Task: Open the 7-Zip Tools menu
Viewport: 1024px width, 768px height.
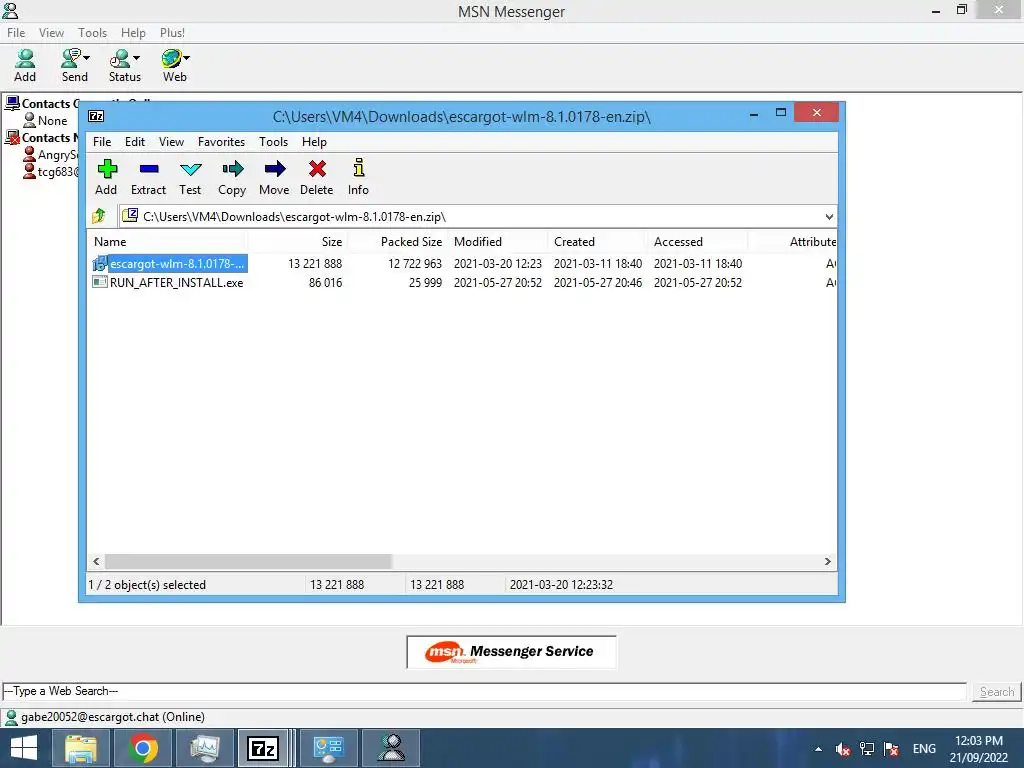Action: click(273, 142)
